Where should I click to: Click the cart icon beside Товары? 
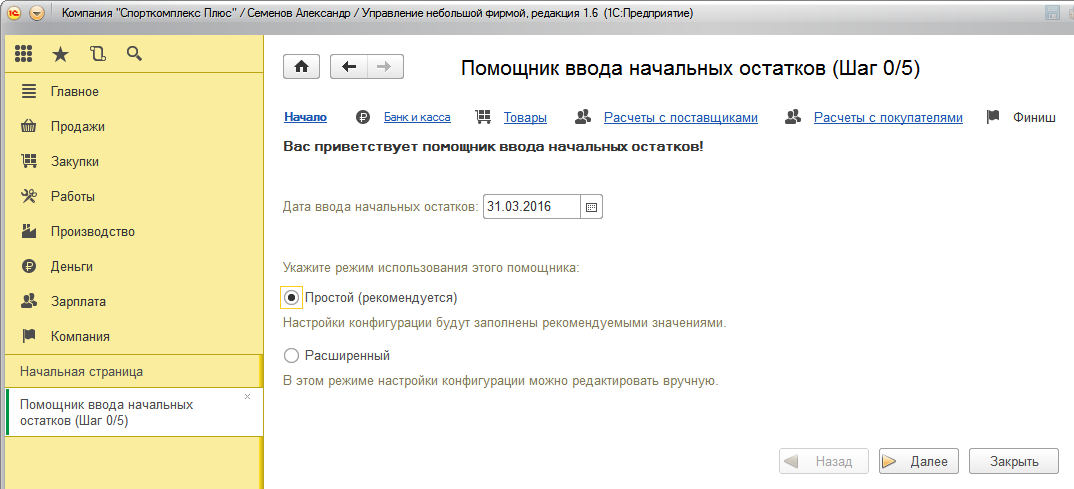484,117
